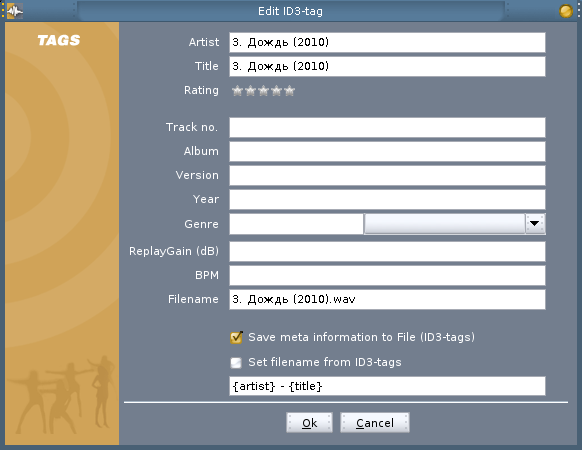Screen dimensions: 582x450
Task: Focus the Artist input field
Action: [x=387, y=42]
